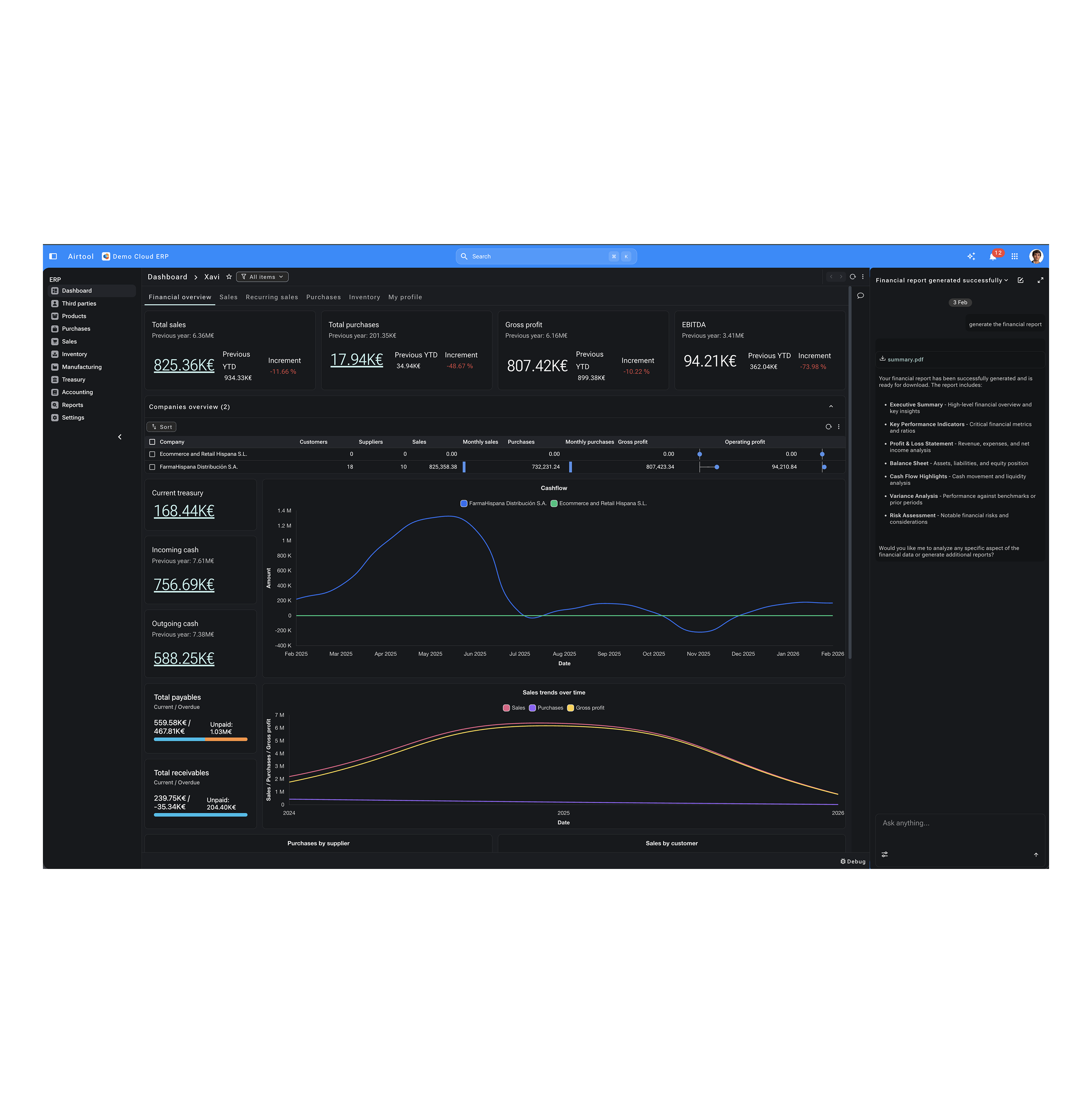This screenshot has height=1113, width=1092.
Task: Refresh the Companies overview table
Action: [x=828, y=427]
